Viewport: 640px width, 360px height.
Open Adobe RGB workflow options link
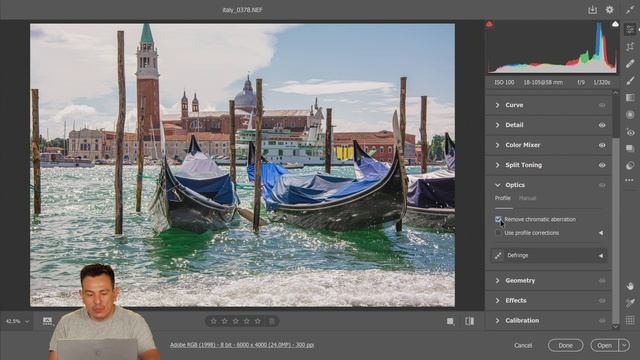[242, 345]
